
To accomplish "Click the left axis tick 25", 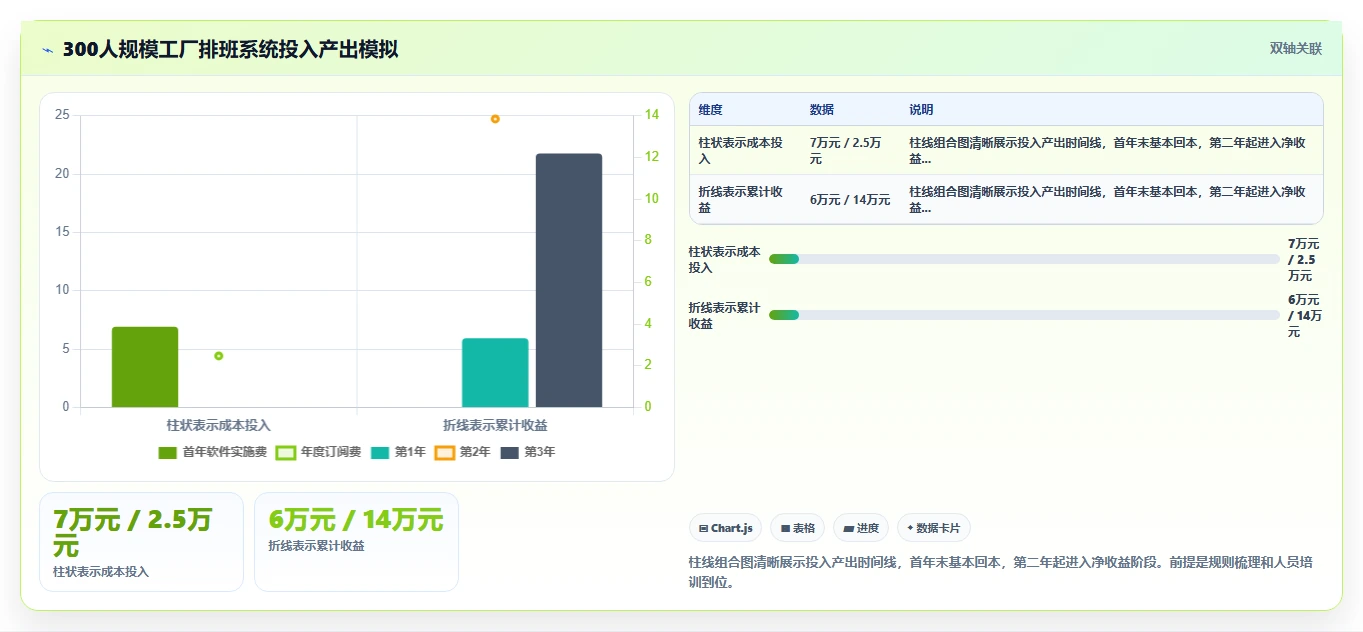I will 62,115.
